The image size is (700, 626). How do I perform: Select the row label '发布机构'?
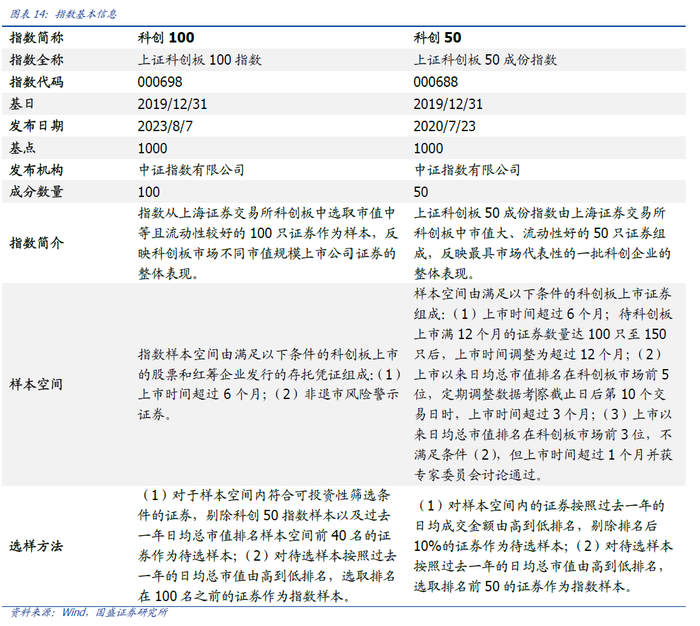click(x=36, y=170)
